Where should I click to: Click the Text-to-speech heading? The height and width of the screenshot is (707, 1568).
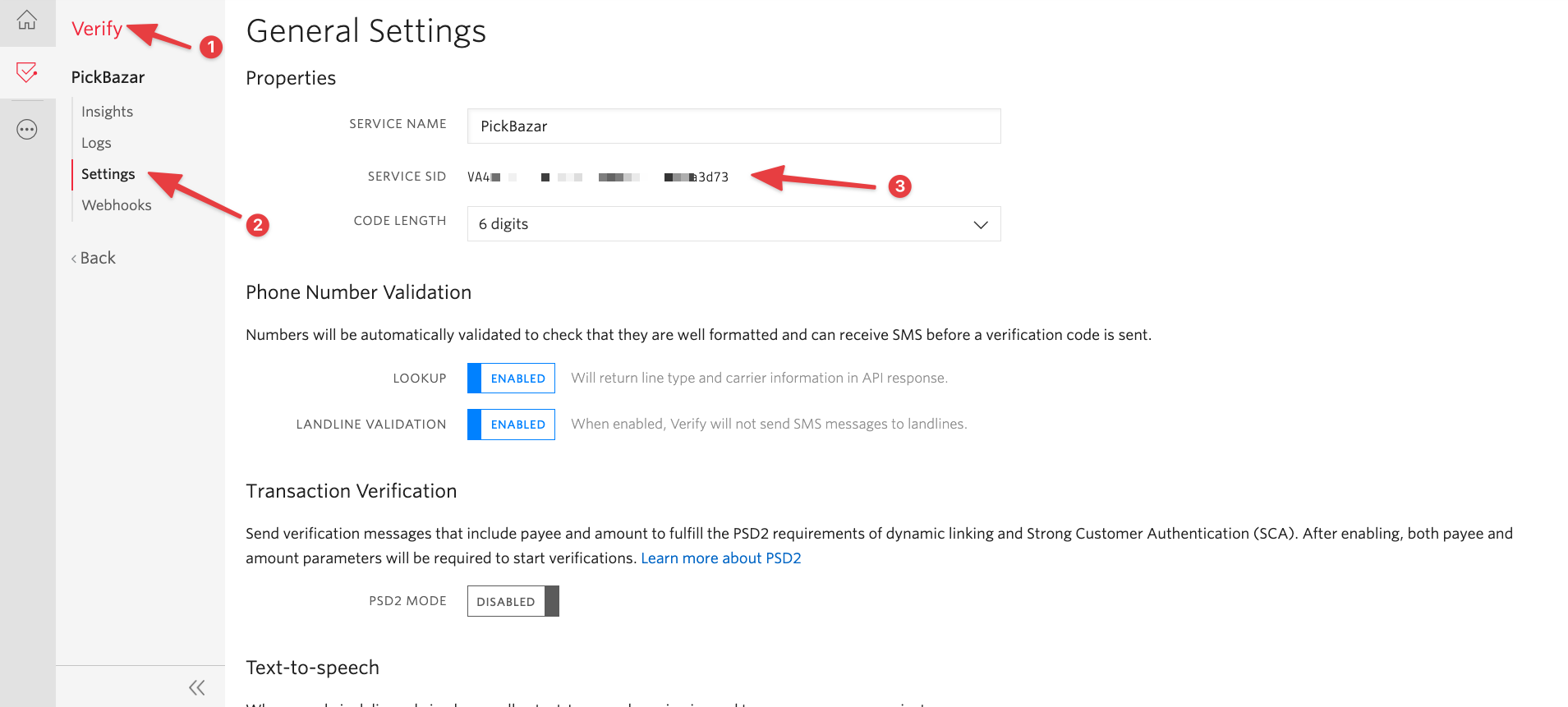(312, 668)
